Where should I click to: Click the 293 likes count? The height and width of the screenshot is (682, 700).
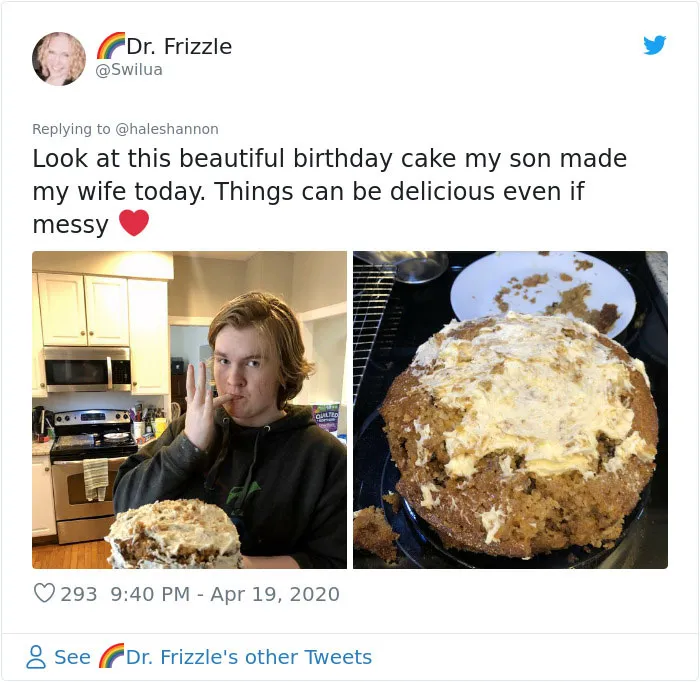pos(79,594)
